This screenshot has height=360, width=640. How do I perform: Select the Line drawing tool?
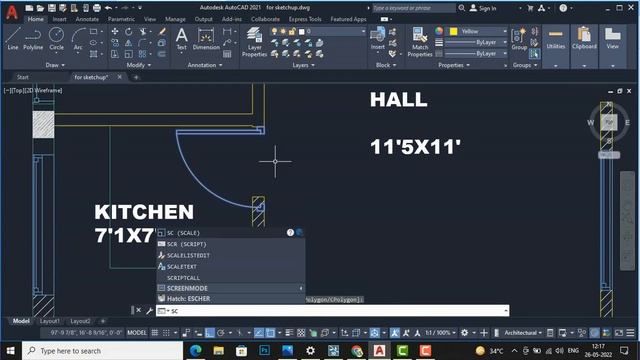[x=12, y=39]
